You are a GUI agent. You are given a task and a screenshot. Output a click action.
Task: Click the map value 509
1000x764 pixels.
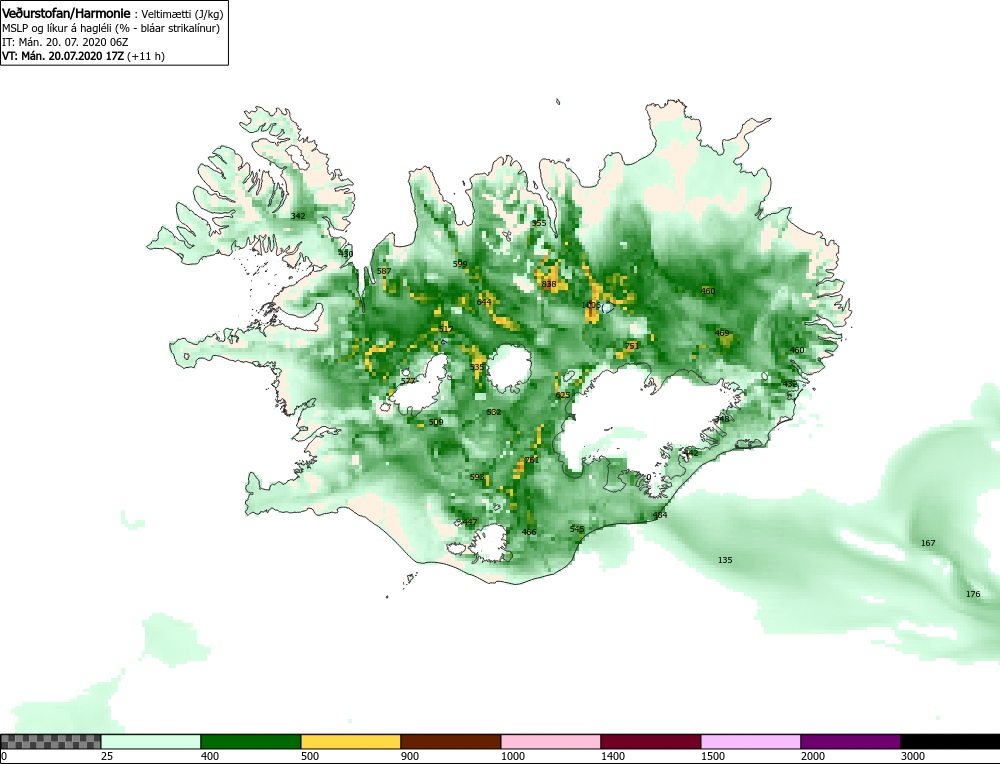click(x=436, y=422)
